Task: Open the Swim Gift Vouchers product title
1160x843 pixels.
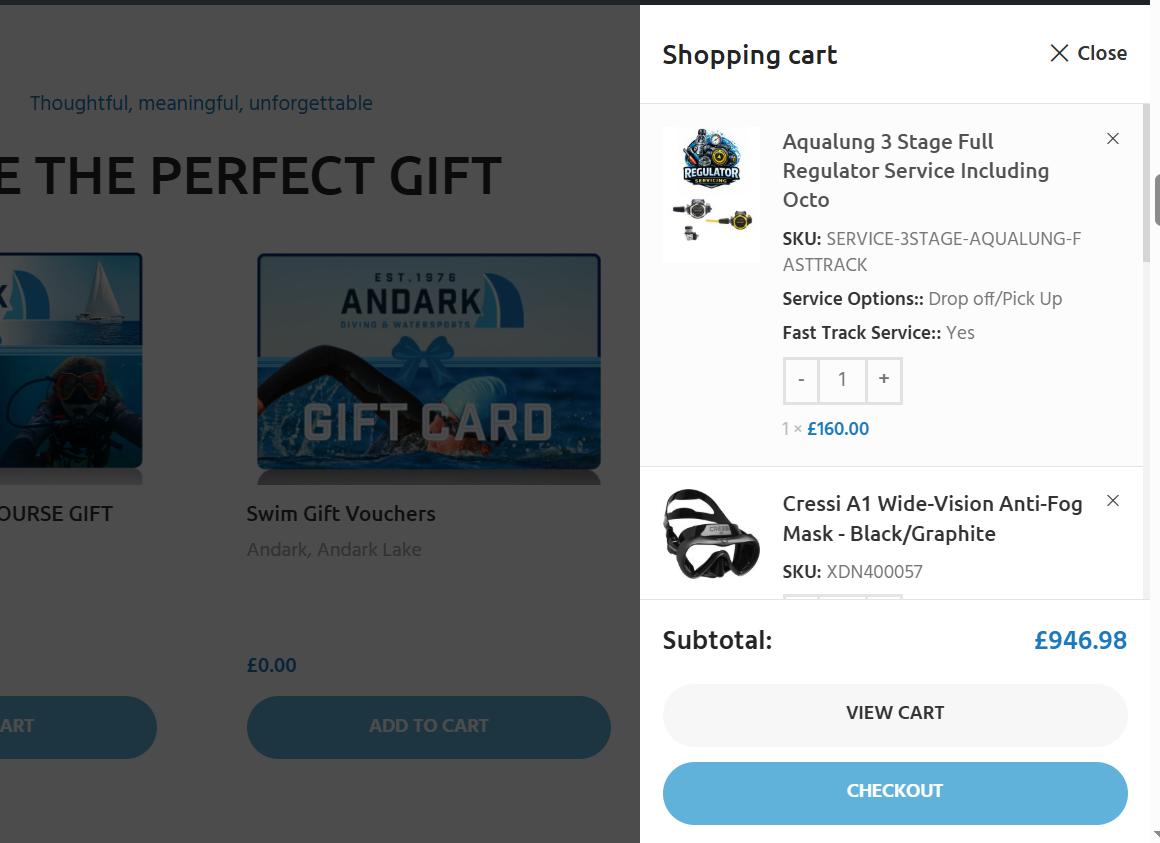Action: tap(341, 514)
